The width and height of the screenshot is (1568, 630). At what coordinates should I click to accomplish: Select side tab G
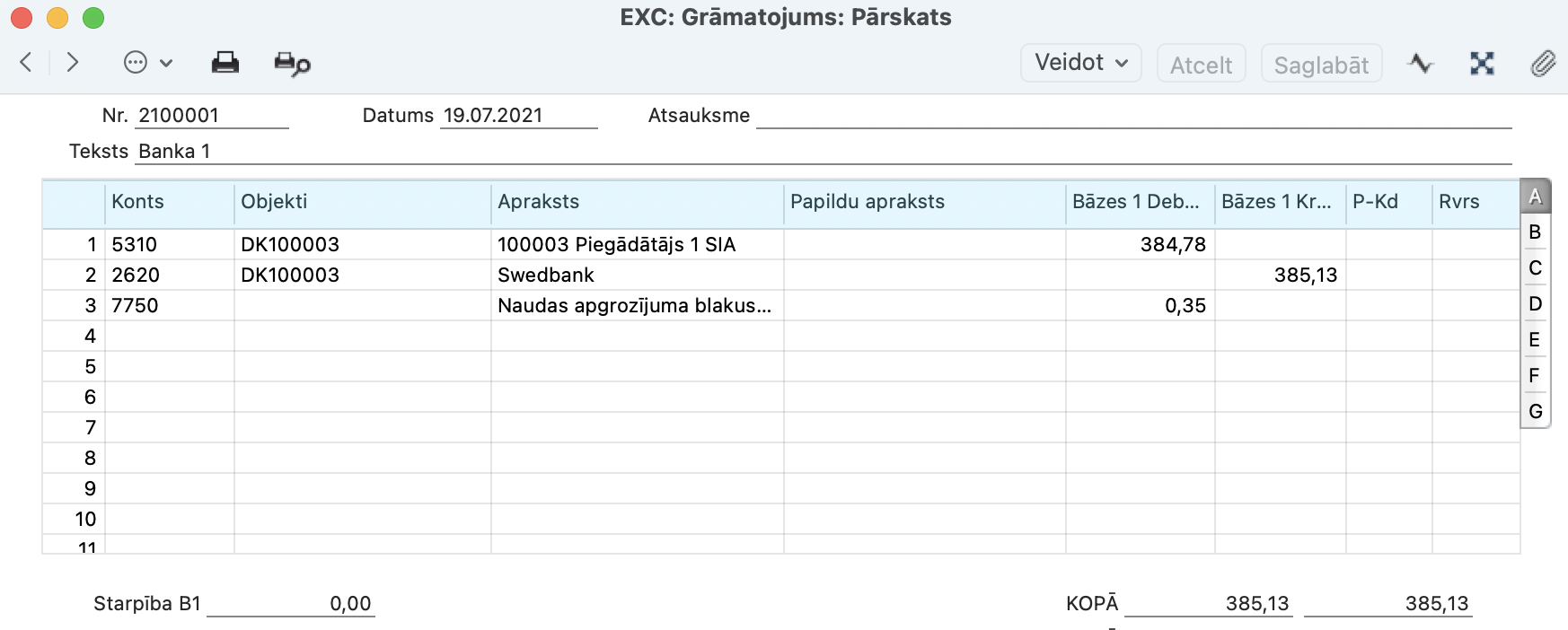pos(1535,412)
